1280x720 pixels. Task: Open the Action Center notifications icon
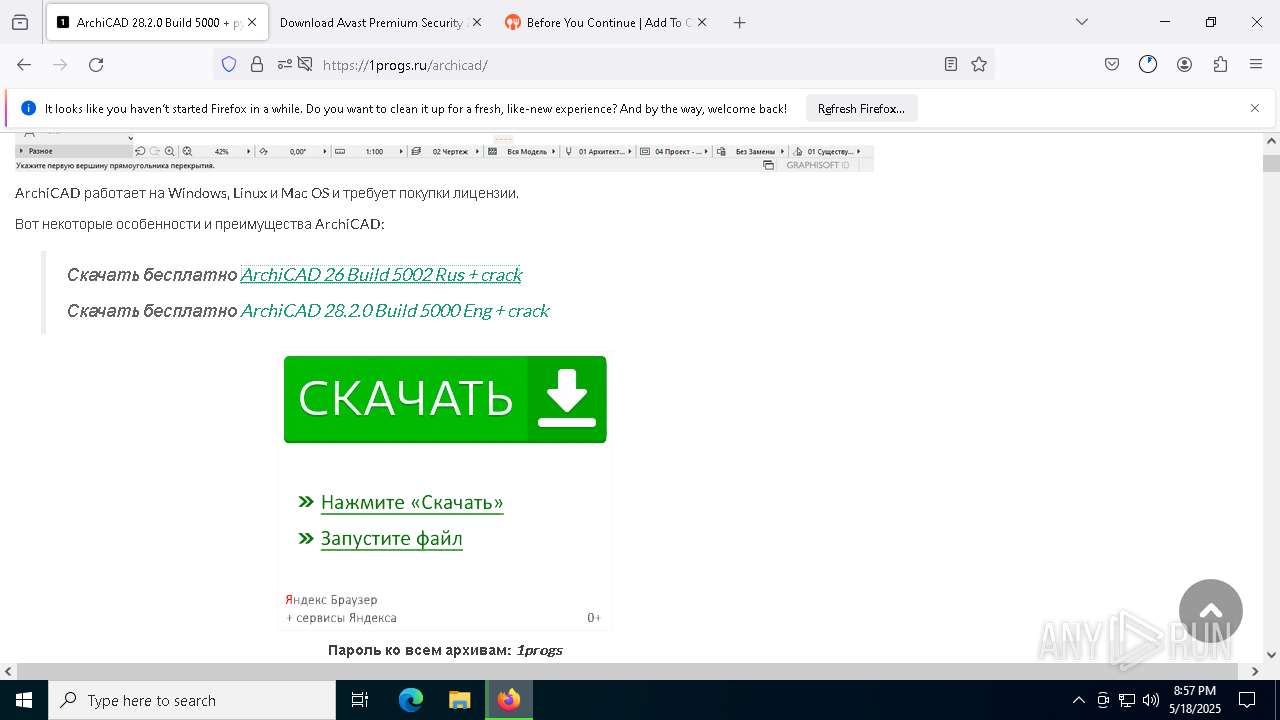[1247, 700]
